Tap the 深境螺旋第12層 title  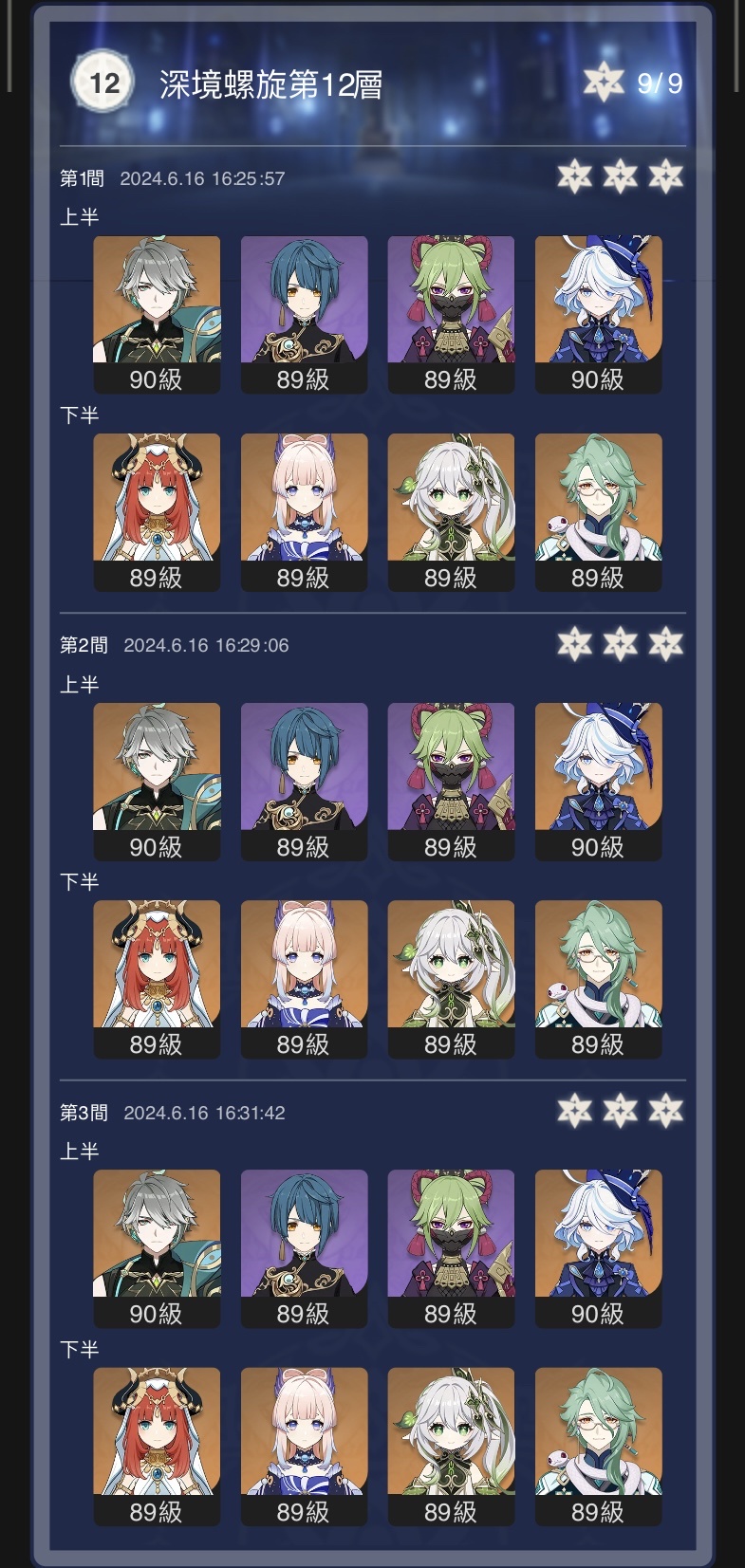coord(271,85)
